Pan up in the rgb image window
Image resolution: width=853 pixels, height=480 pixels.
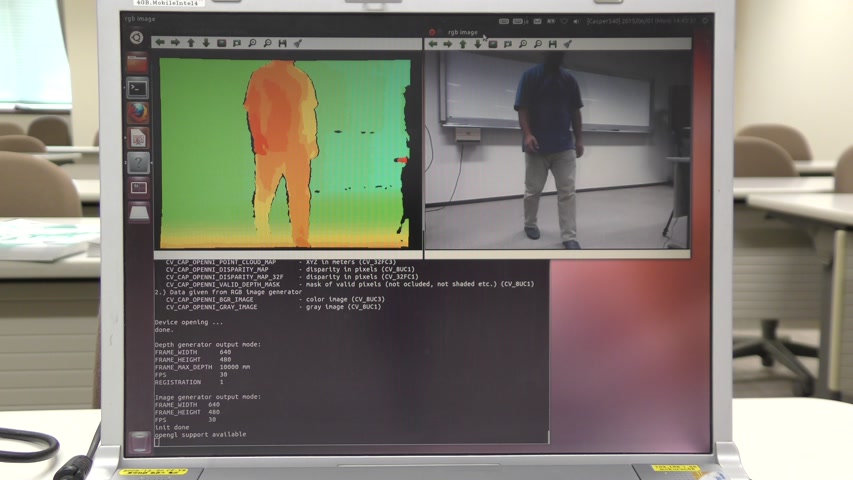[x=463, y=44]
